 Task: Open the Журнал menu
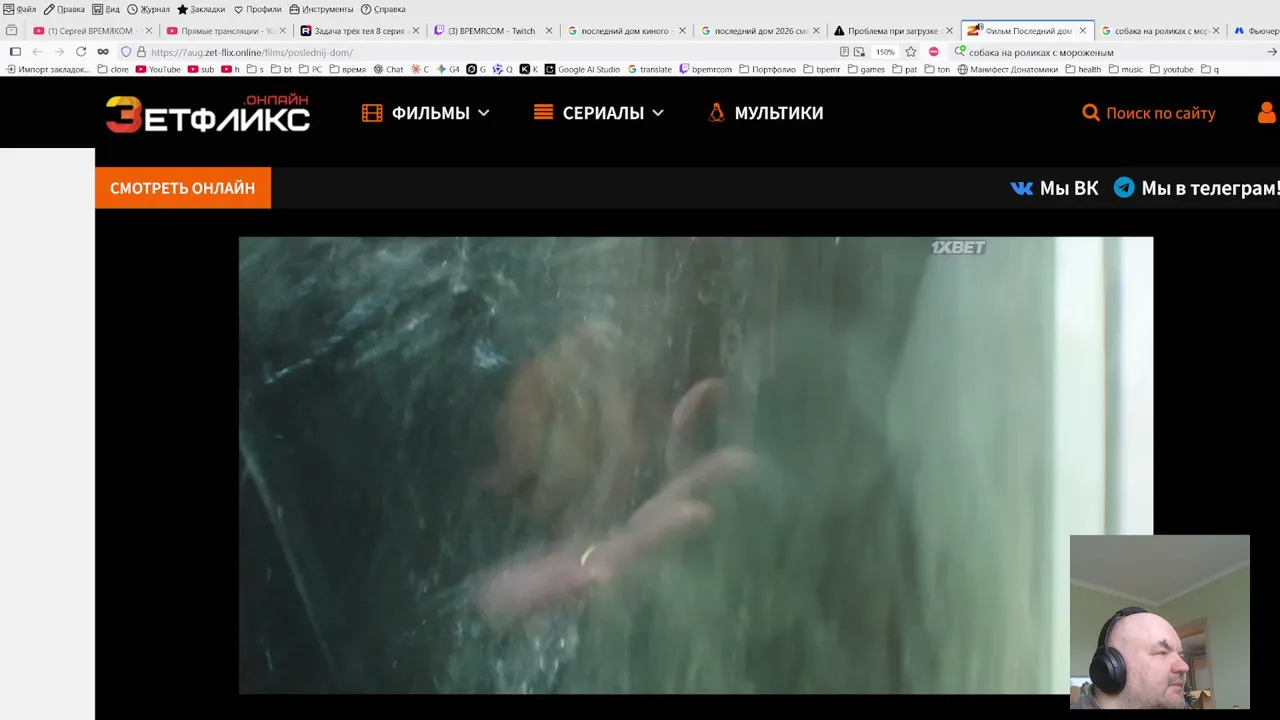pyautogui.click(x=148, y=9)
